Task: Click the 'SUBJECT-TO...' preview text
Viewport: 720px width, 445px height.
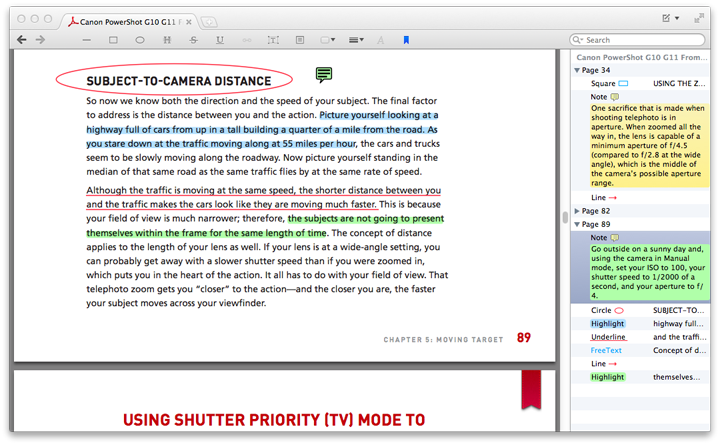Action: click(x=678, y=310)
